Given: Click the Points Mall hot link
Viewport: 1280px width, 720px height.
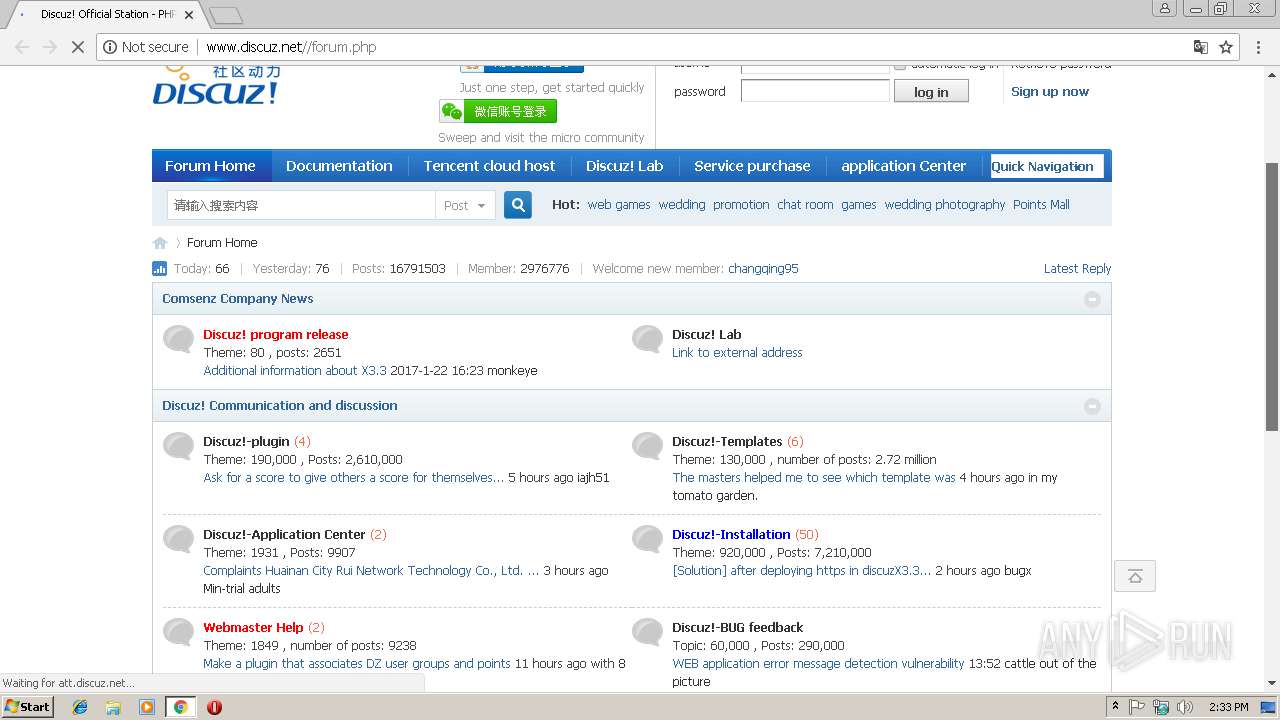Looking at the screenshot, I should (x=1041, y=204).
